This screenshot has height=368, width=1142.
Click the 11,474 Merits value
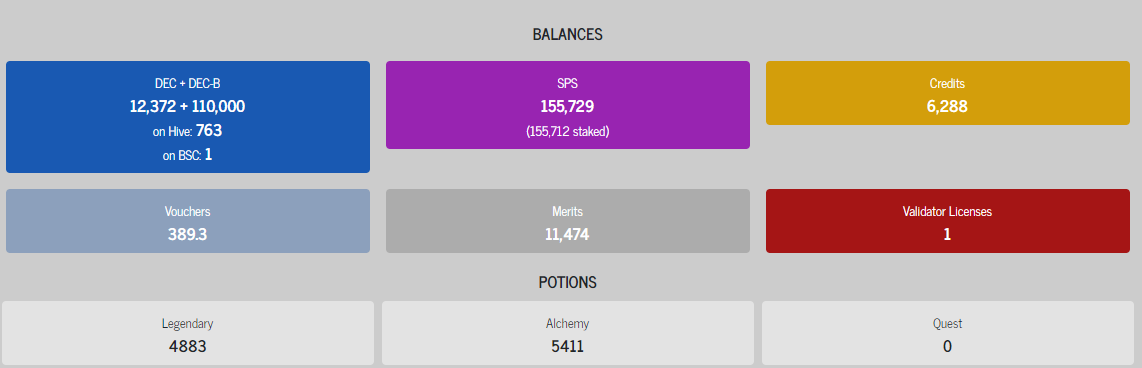pos(567,235)
